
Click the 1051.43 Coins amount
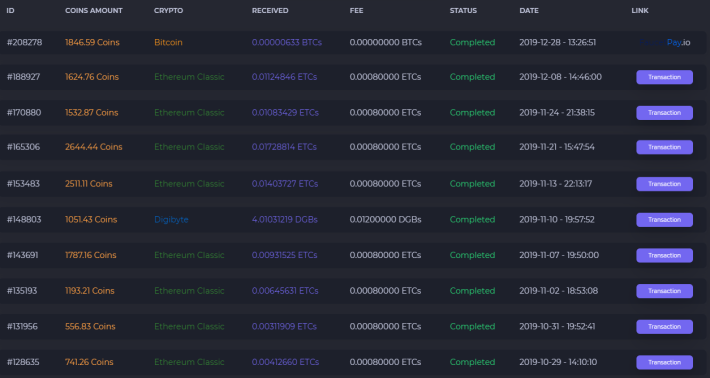tap(91, 220)
